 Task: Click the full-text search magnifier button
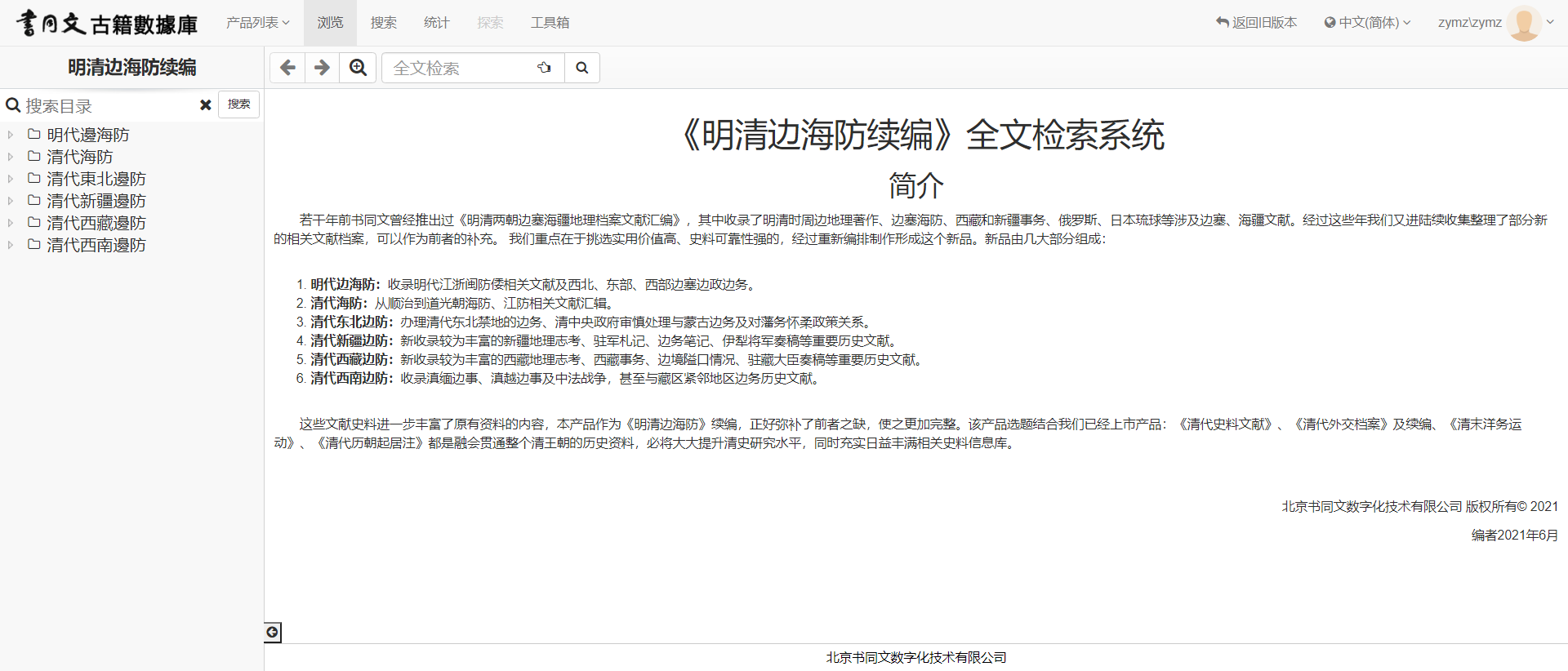[x=581, y=68]
